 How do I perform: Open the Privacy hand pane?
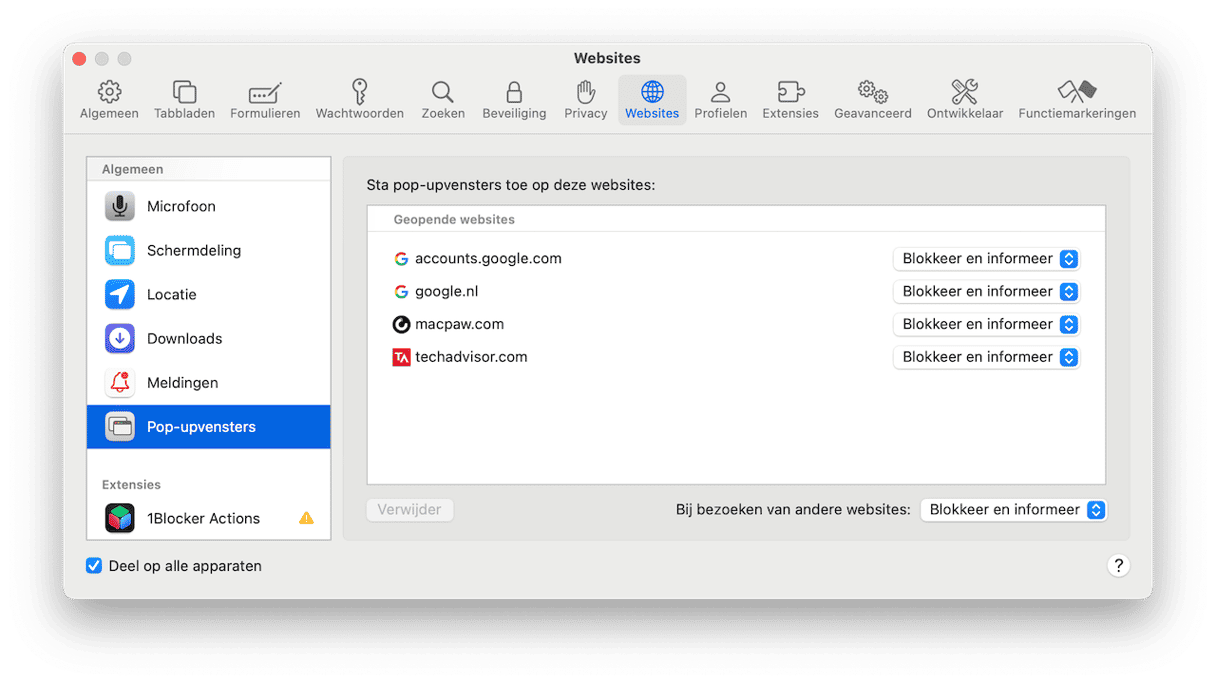click(586, 100)
